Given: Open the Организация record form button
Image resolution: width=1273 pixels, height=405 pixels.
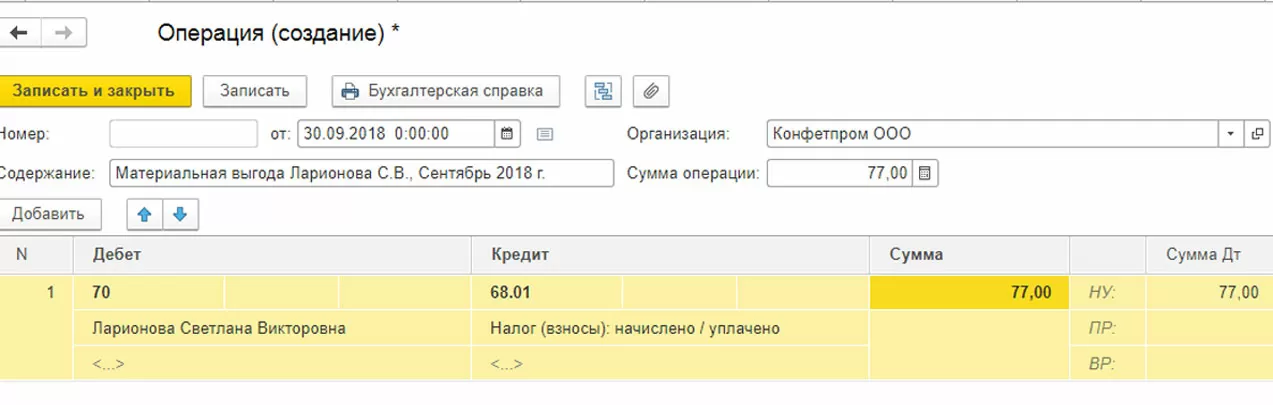Looking at the screenshot, I should pyautogui.click(x=1257, y=134).
